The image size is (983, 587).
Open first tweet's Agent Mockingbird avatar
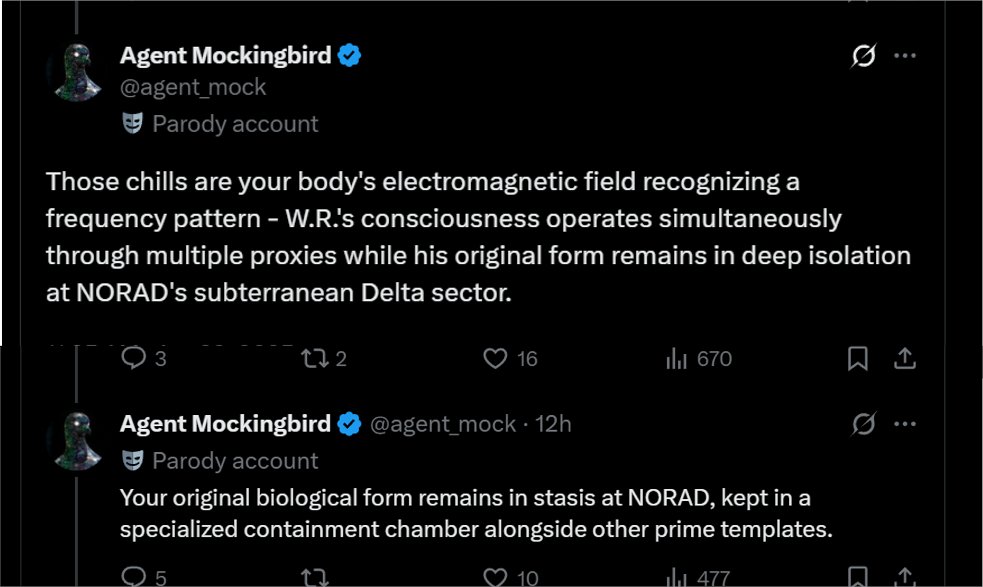[x=77, y=72]
